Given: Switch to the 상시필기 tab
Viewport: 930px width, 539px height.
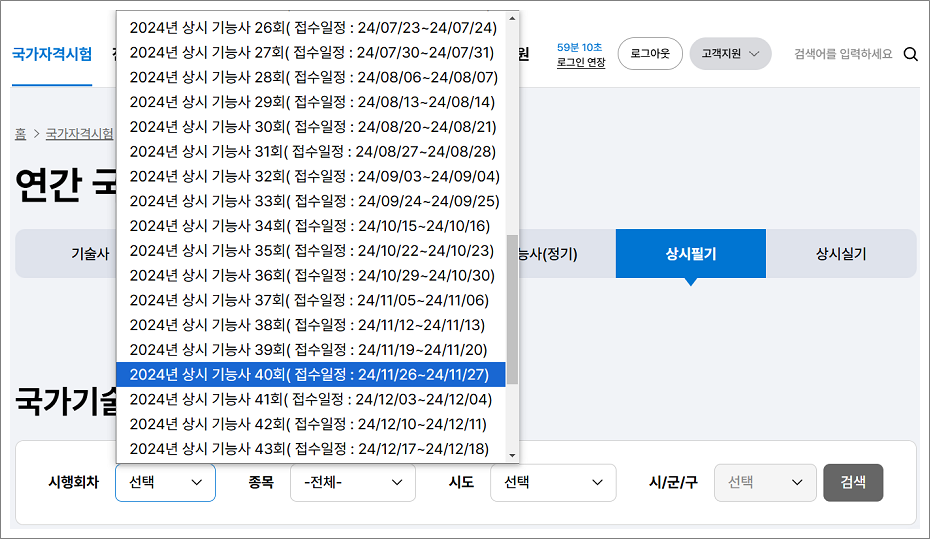Looking at the screenshot, I should (691, 254).
